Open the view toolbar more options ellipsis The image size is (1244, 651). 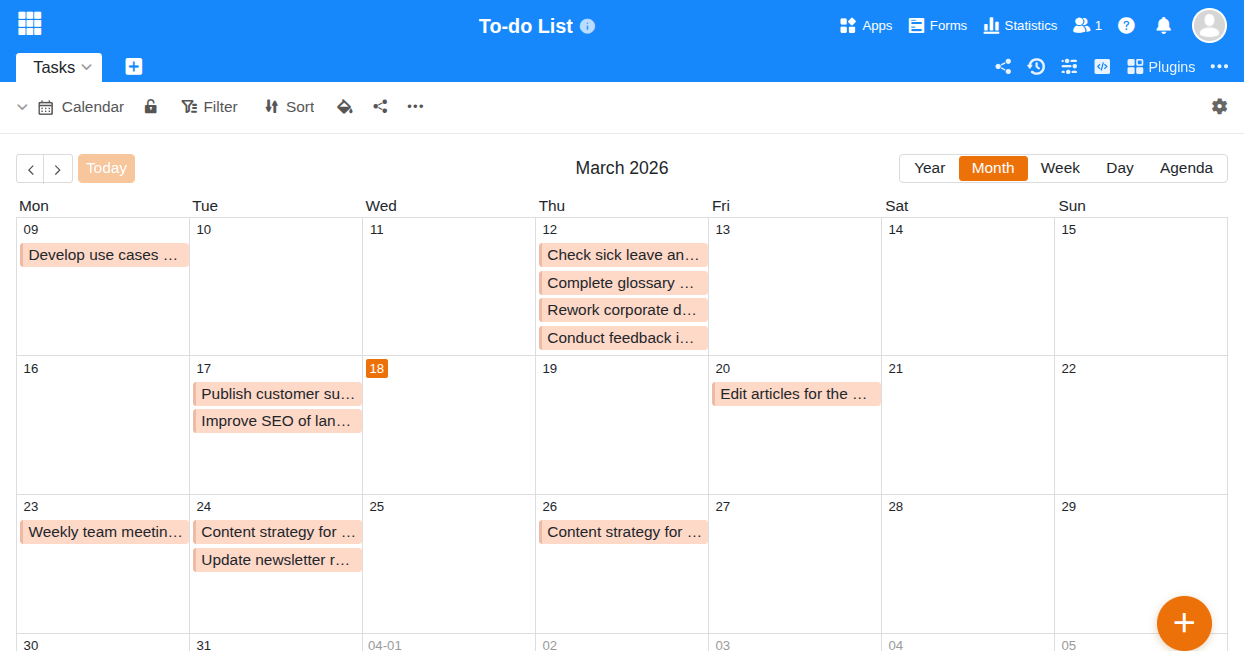(x=416, y=107)
